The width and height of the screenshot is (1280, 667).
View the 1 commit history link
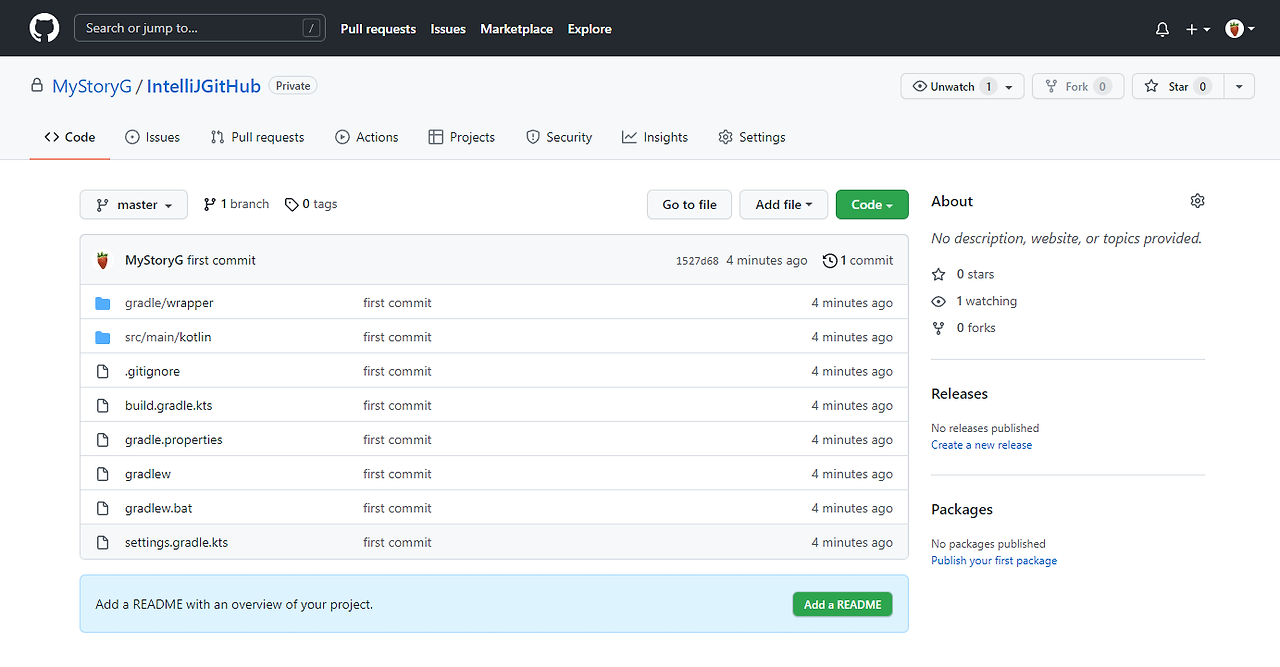click(x=858, y=260)
